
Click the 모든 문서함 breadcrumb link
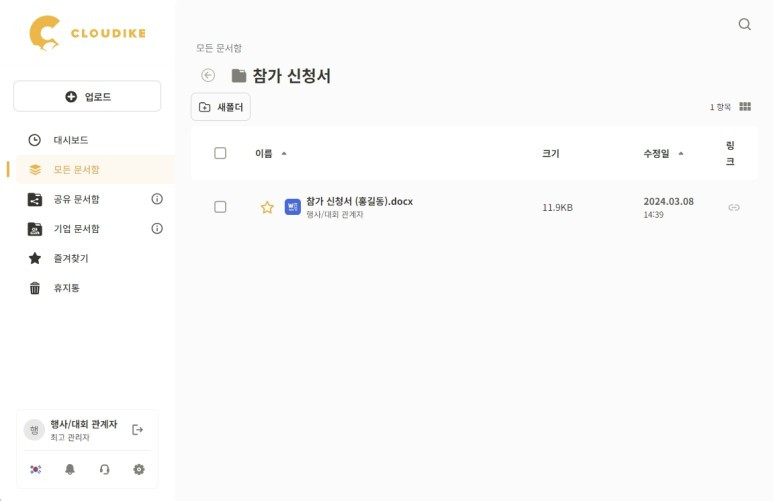tap(219, 48)
